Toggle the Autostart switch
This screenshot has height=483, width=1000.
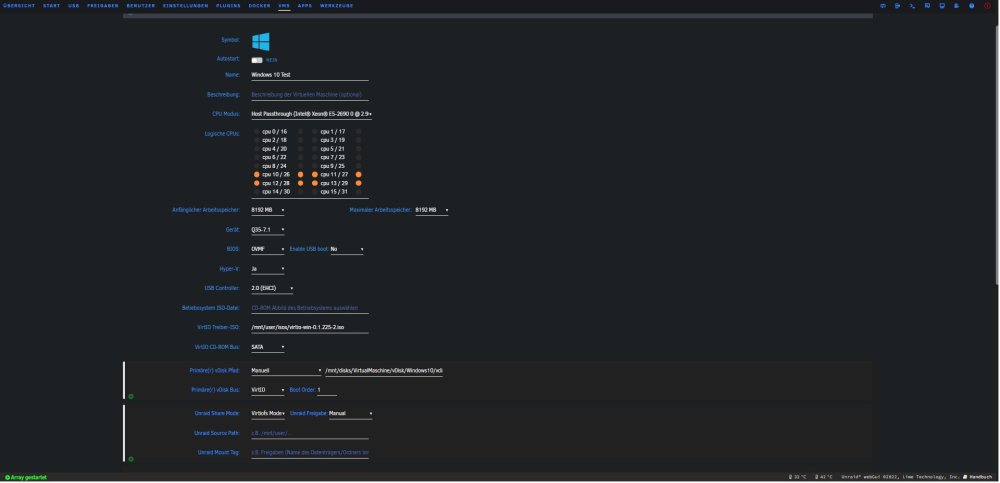(x=257, y=60)
